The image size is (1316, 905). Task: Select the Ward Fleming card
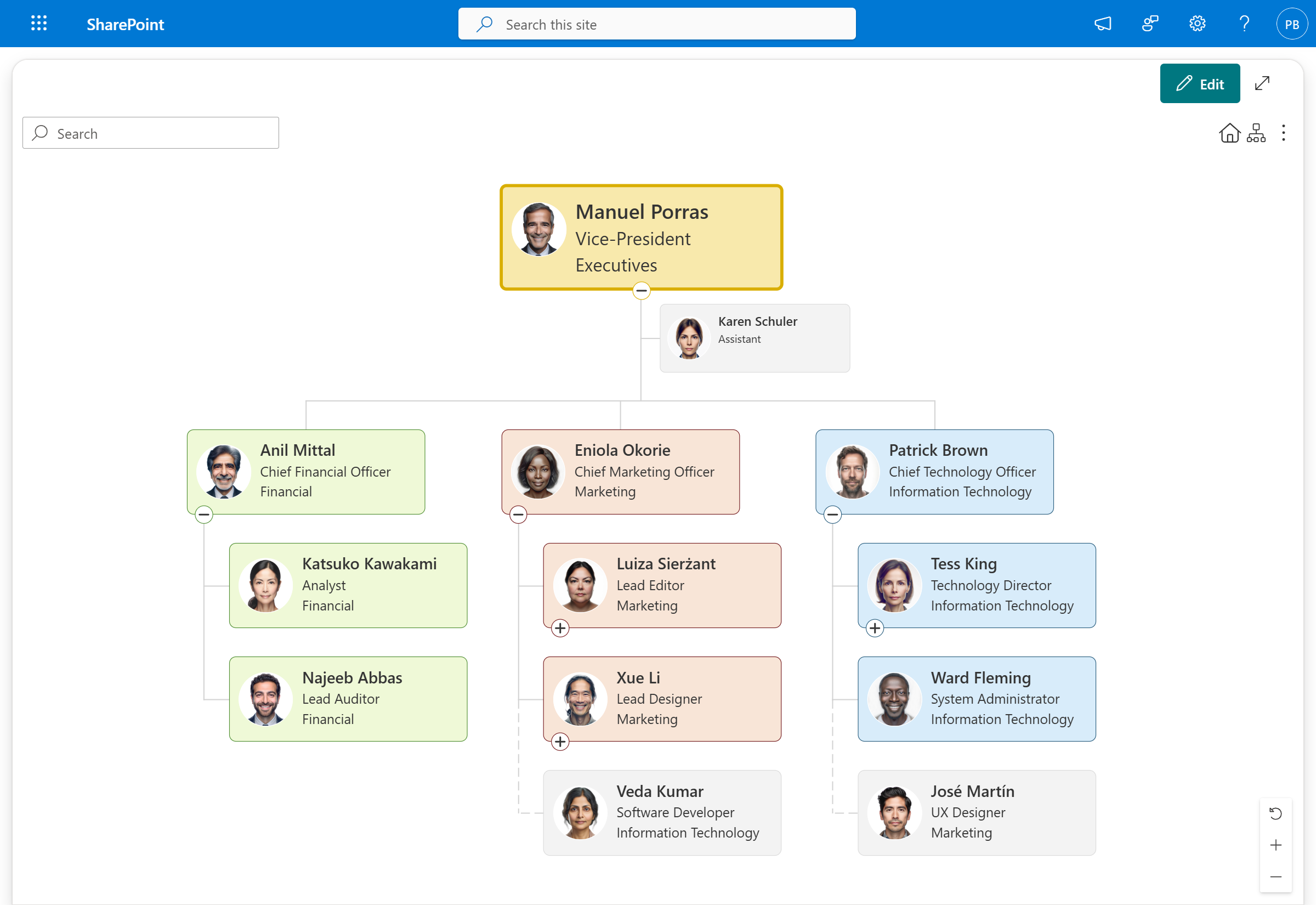(x=977, y=700)
